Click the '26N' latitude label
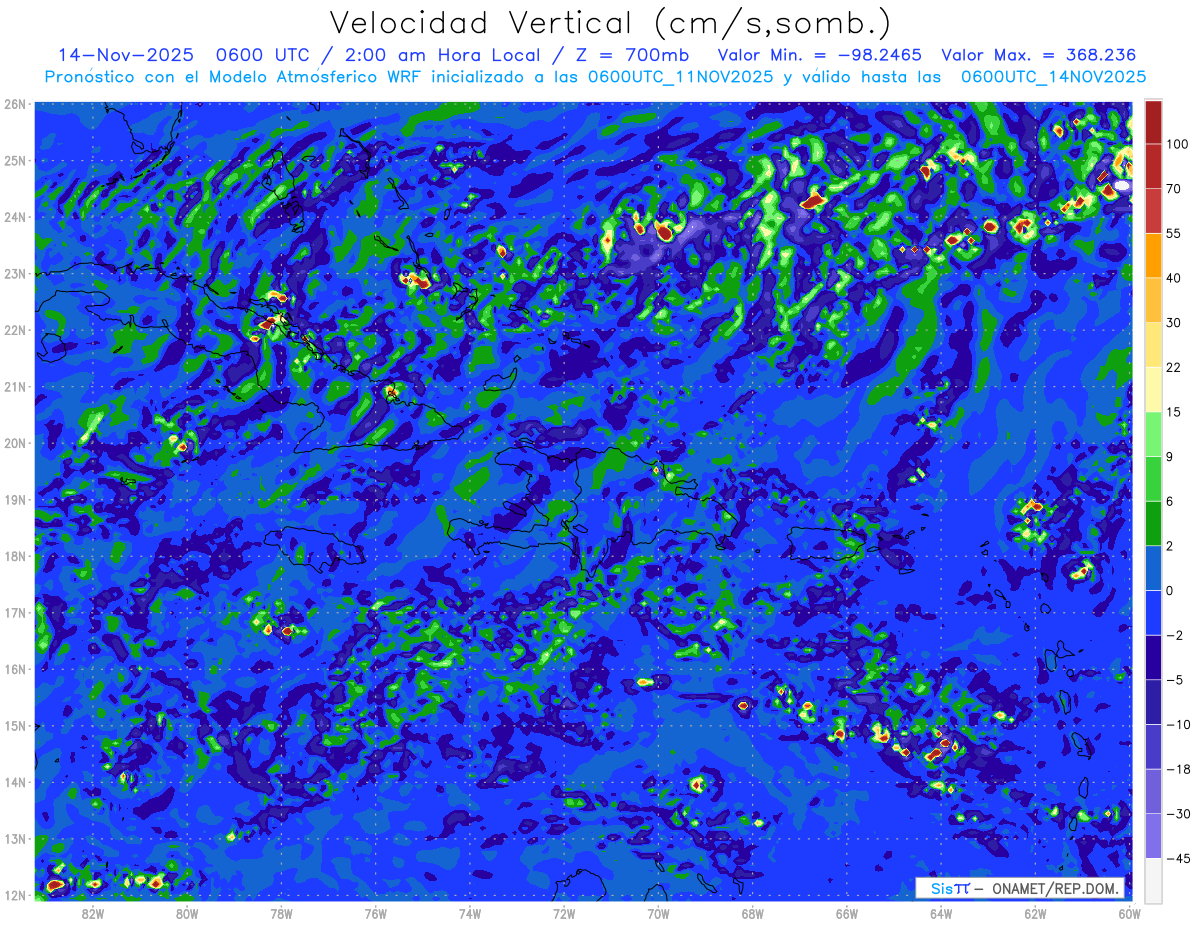 coord(15,104)
